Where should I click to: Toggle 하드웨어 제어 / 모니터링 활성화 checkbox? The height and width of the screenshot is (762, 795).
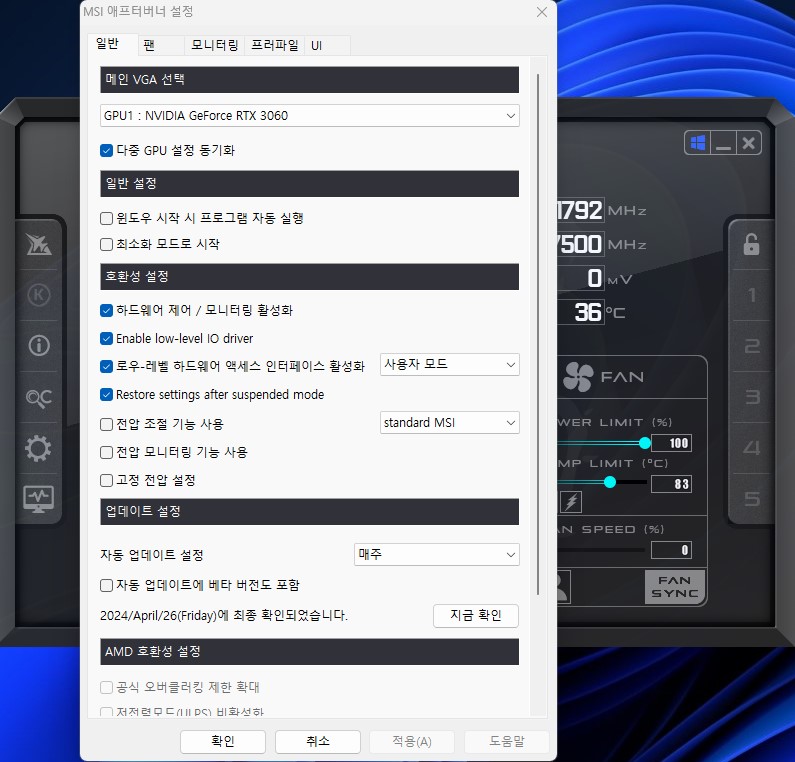coord(106,310)
